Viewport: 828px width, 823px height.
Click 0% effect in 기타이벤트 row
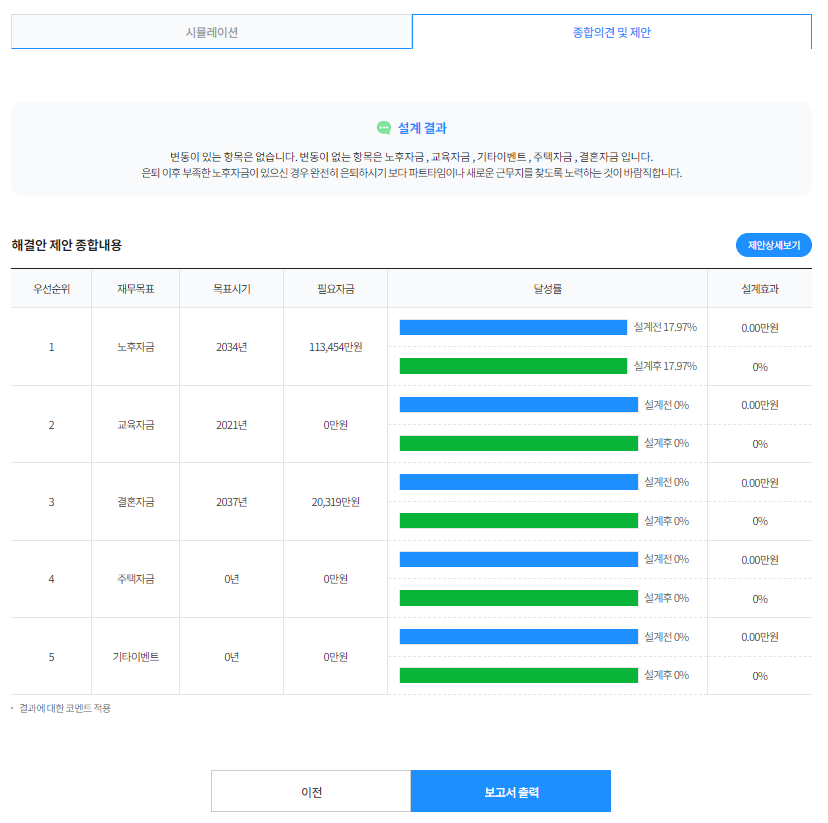(x=760, y=676)
